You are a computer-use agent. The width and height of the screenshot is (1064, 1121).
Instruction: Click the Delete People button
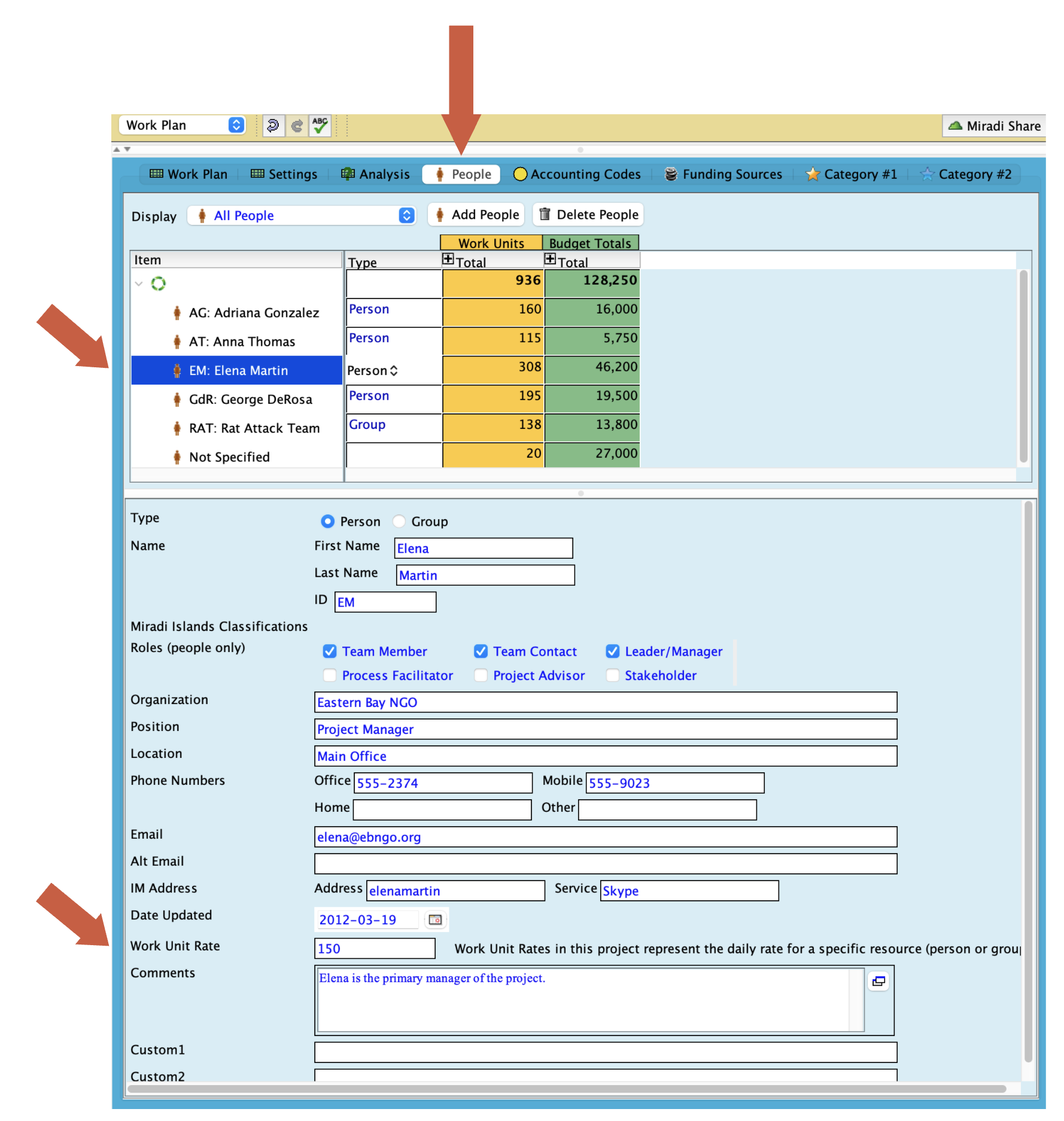[588, 215]
